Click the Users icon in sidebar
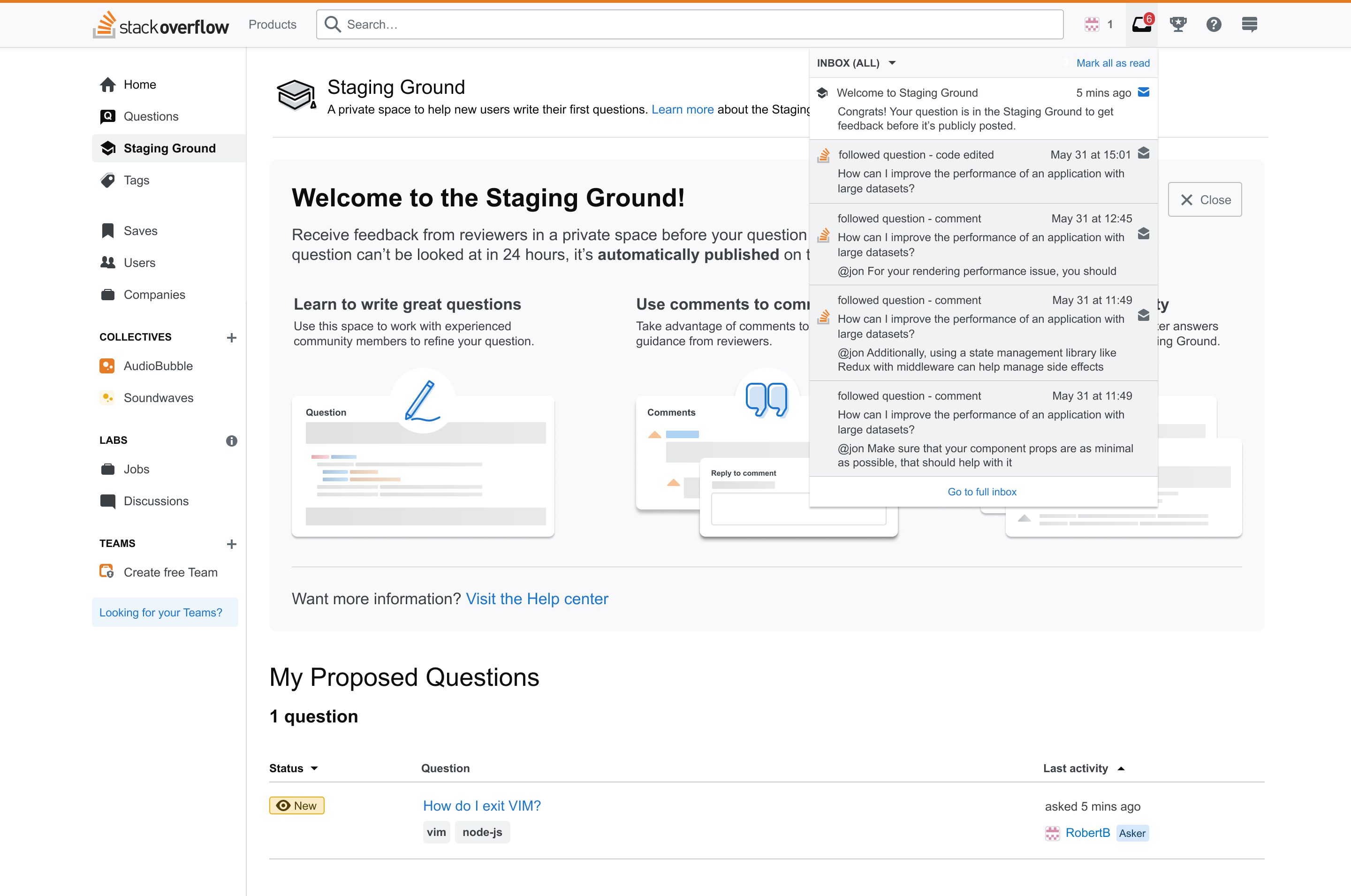 coord(107,263)
